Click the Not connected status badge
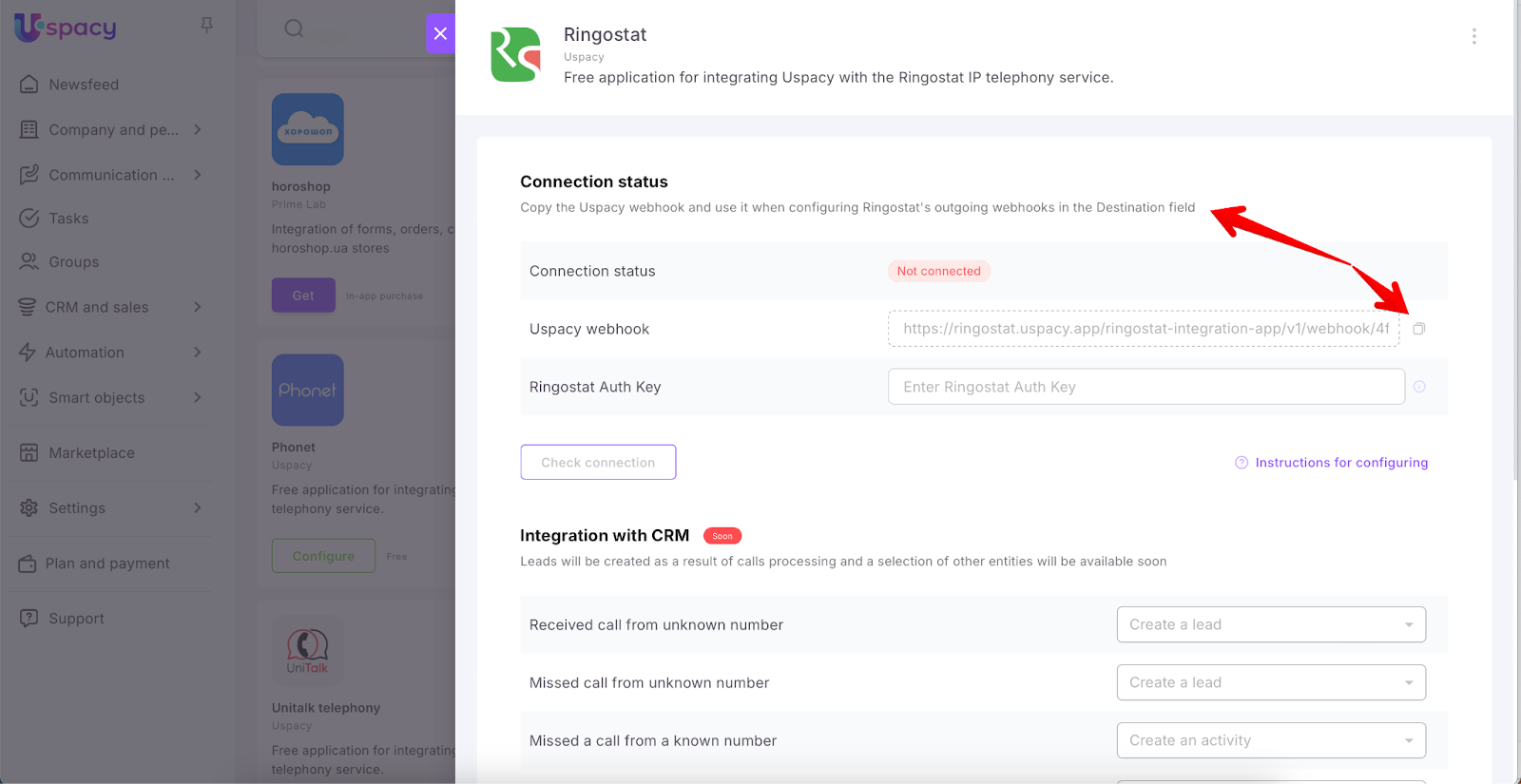Screen dimensions: 1521x784 [939, 271]
